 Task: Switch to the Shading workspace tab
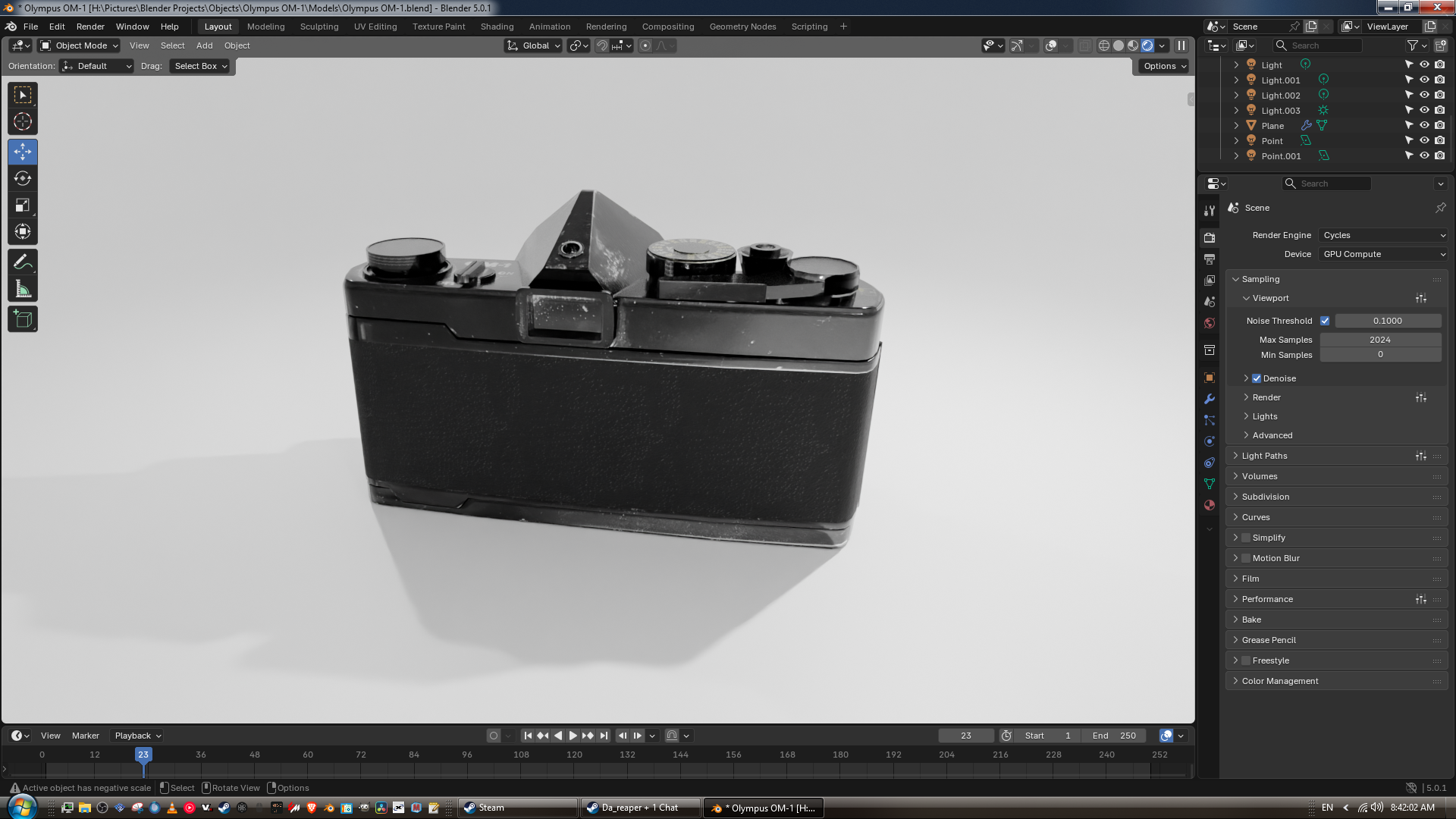[x=497, y=27]
